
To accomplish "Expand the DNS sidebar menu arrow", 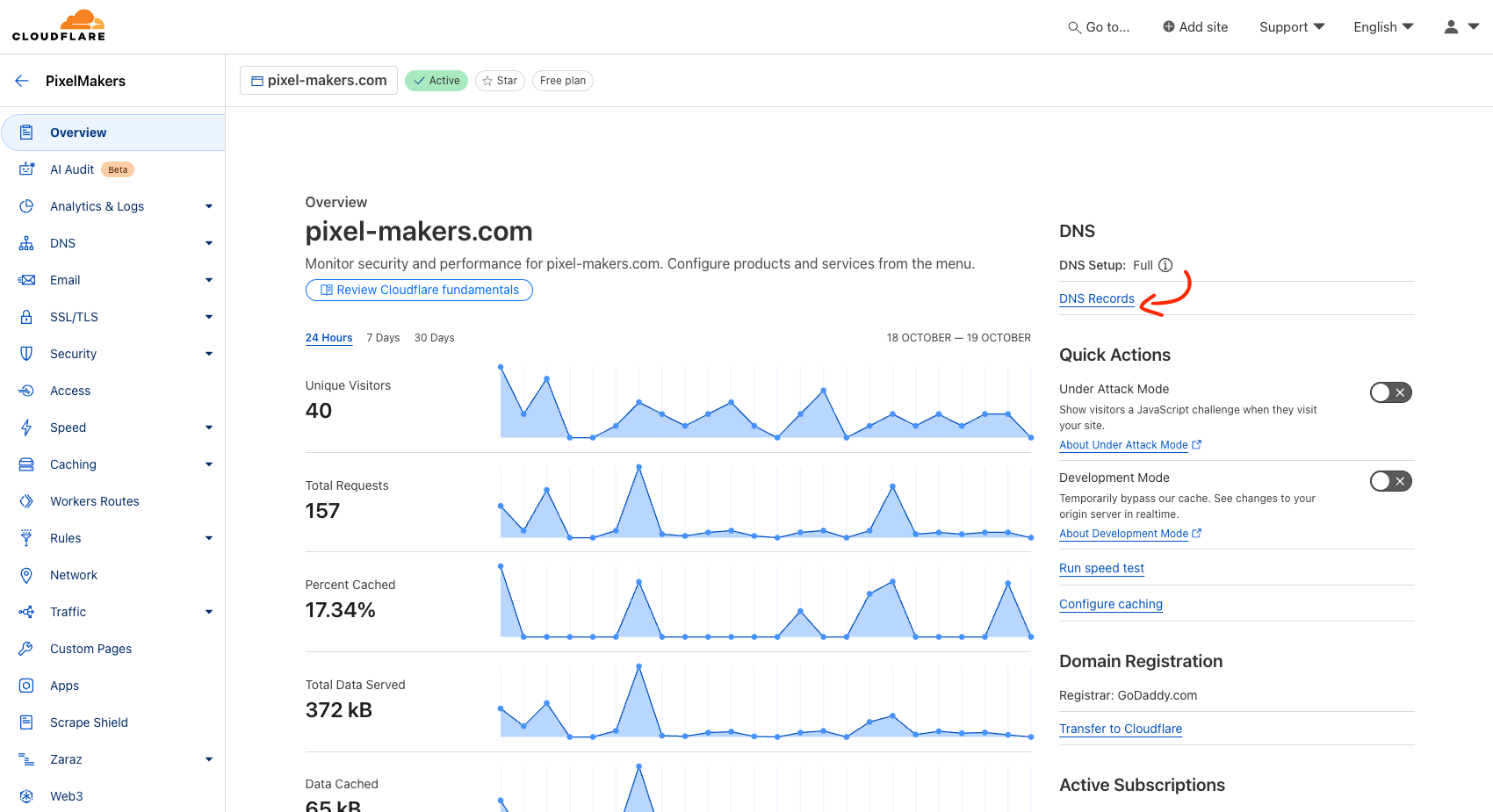I will [x=209, y=243].
